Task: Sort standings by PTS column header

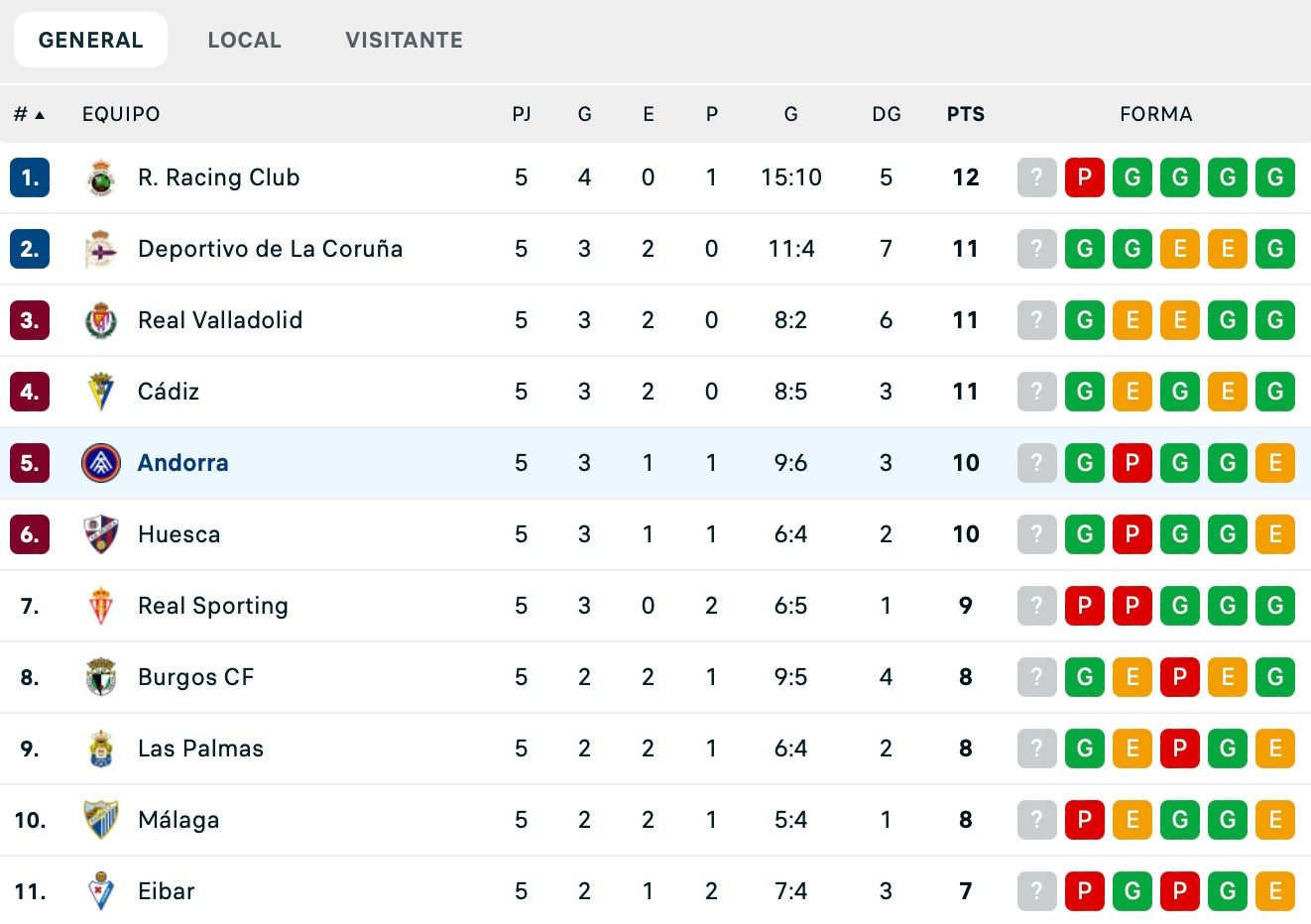Action: pos(965,114)
